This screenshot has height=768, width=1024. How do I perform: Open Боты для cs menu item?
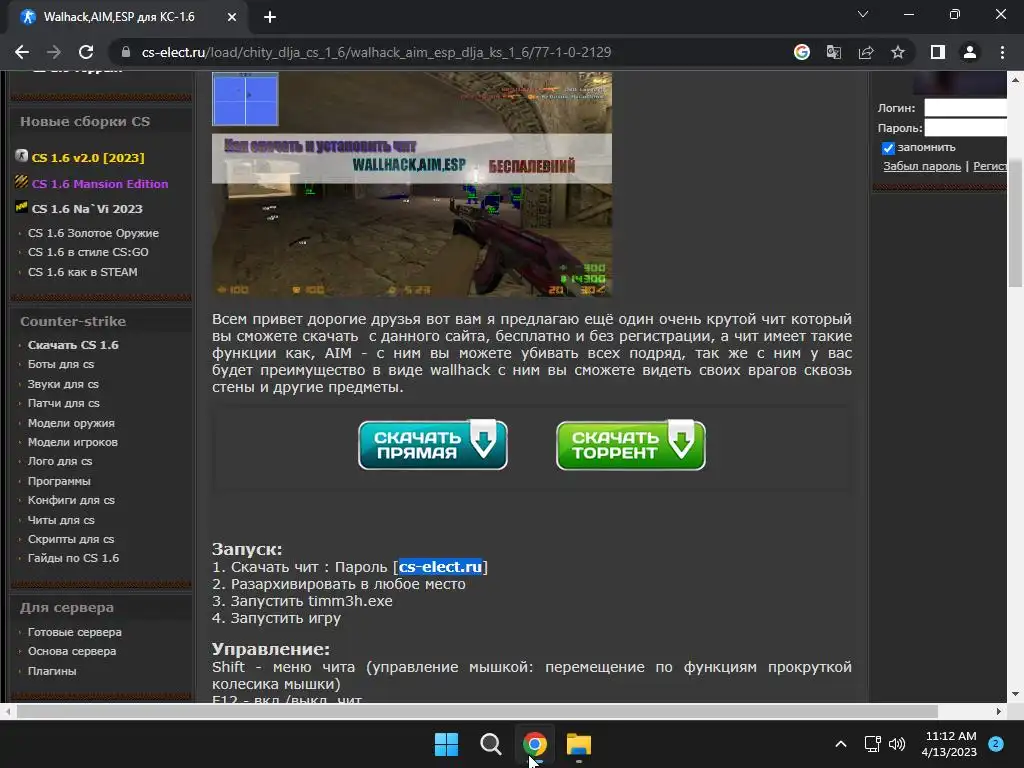point(61,364)
